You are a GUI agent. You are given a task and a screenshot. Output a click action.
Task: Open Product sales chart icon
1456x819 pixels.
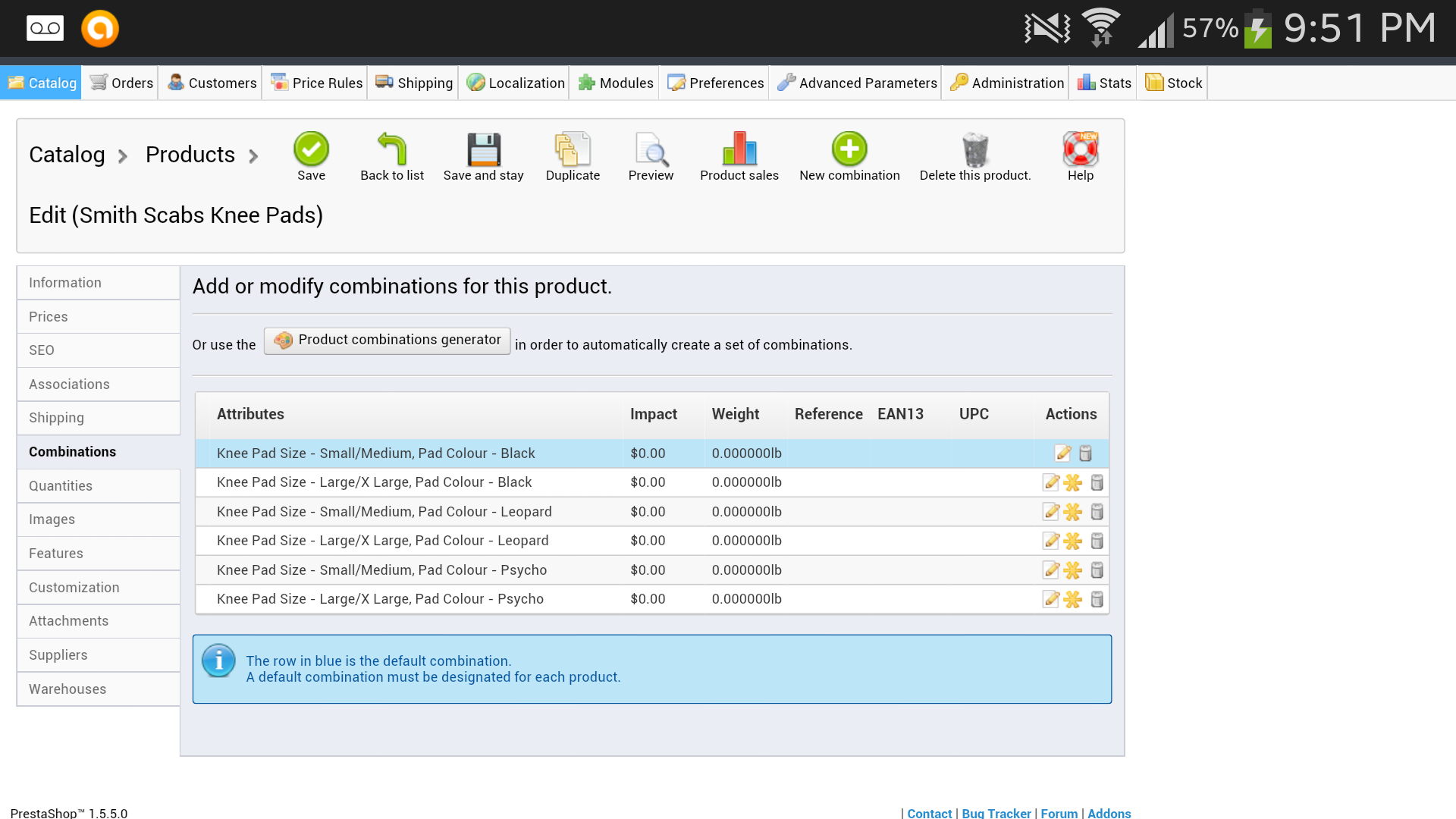[x=739, y=149]
